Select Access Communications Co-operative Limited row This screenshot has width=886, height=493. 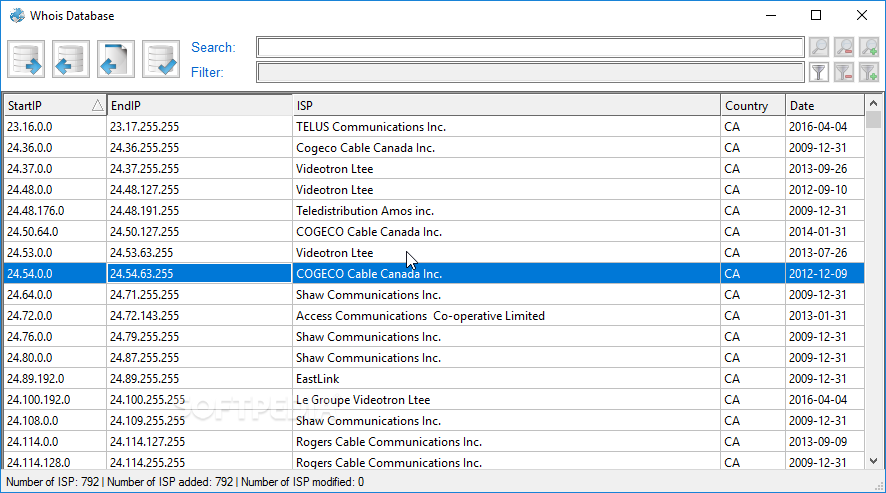point(434,315)
